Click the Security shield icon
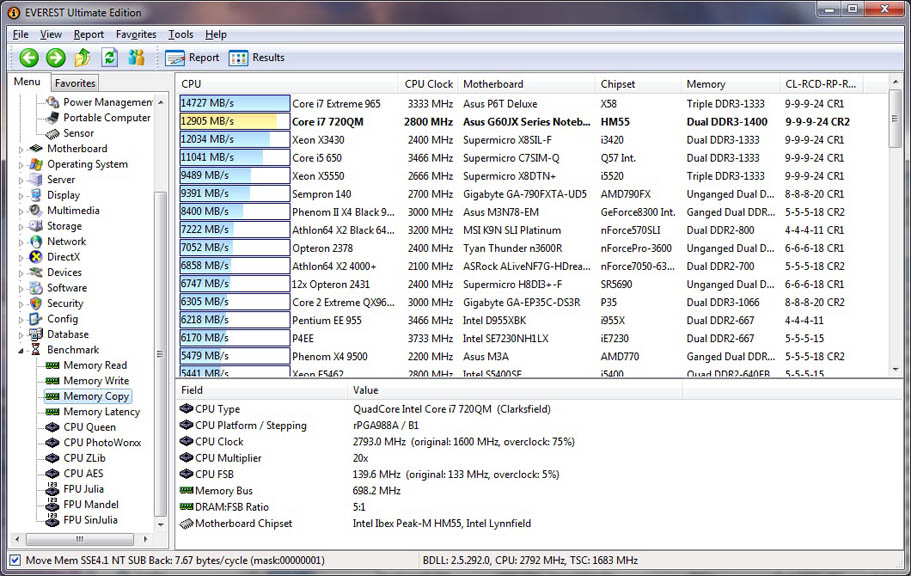The width and height of the screenshot is (911, 576). coord(36,303)
